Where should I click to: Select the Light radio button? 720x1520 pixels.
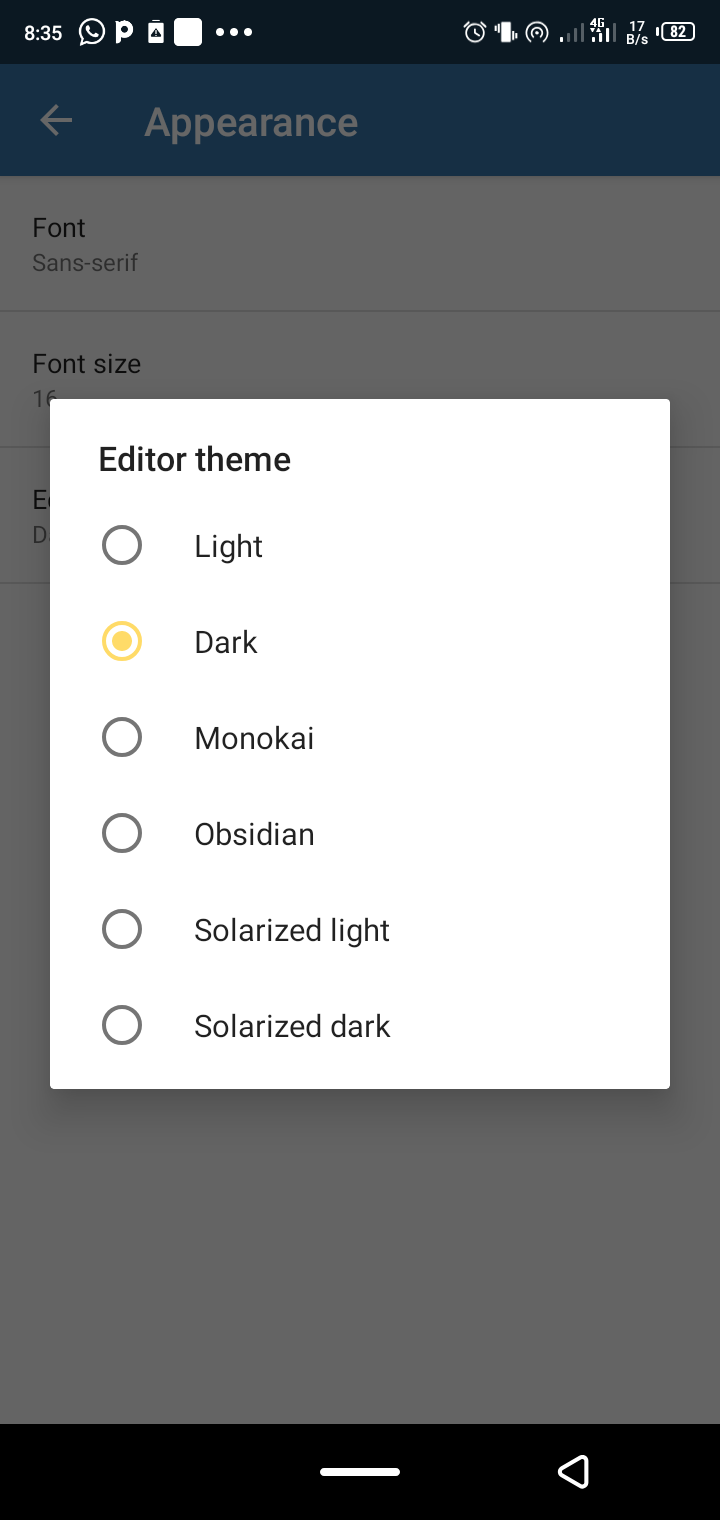(x=122, y=546)
